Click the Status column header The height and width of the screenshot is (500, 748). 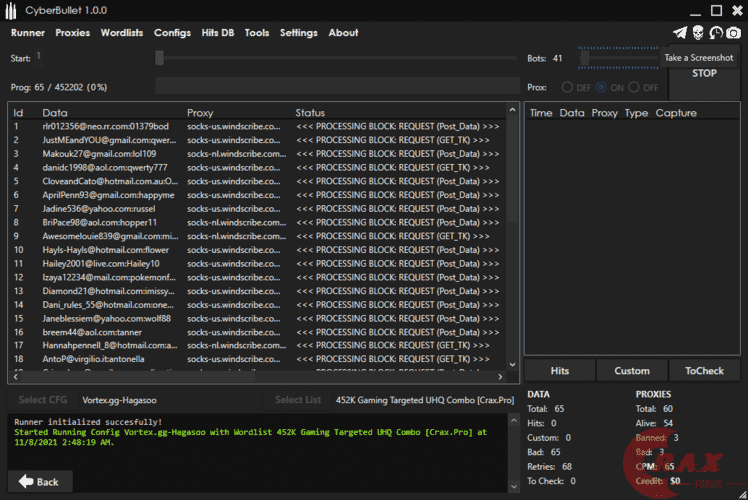point(310,113)
